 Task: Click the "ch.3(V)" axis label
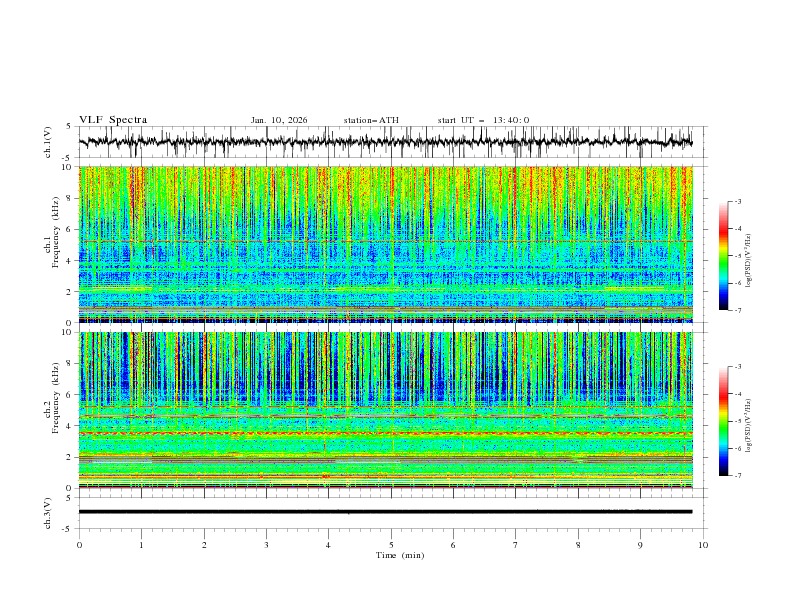[x=48, y=513]
